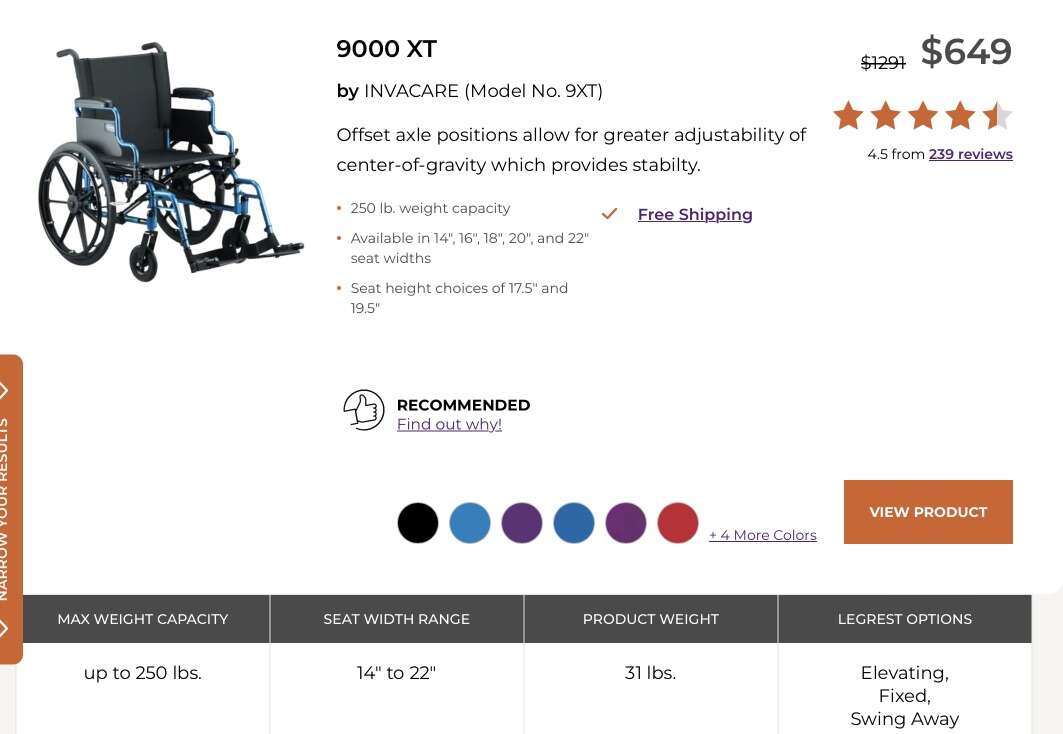Viewport: 1063px width, 734px height.
Task: Click the Free Shipping checkmark icon
Action: (608, 213)
